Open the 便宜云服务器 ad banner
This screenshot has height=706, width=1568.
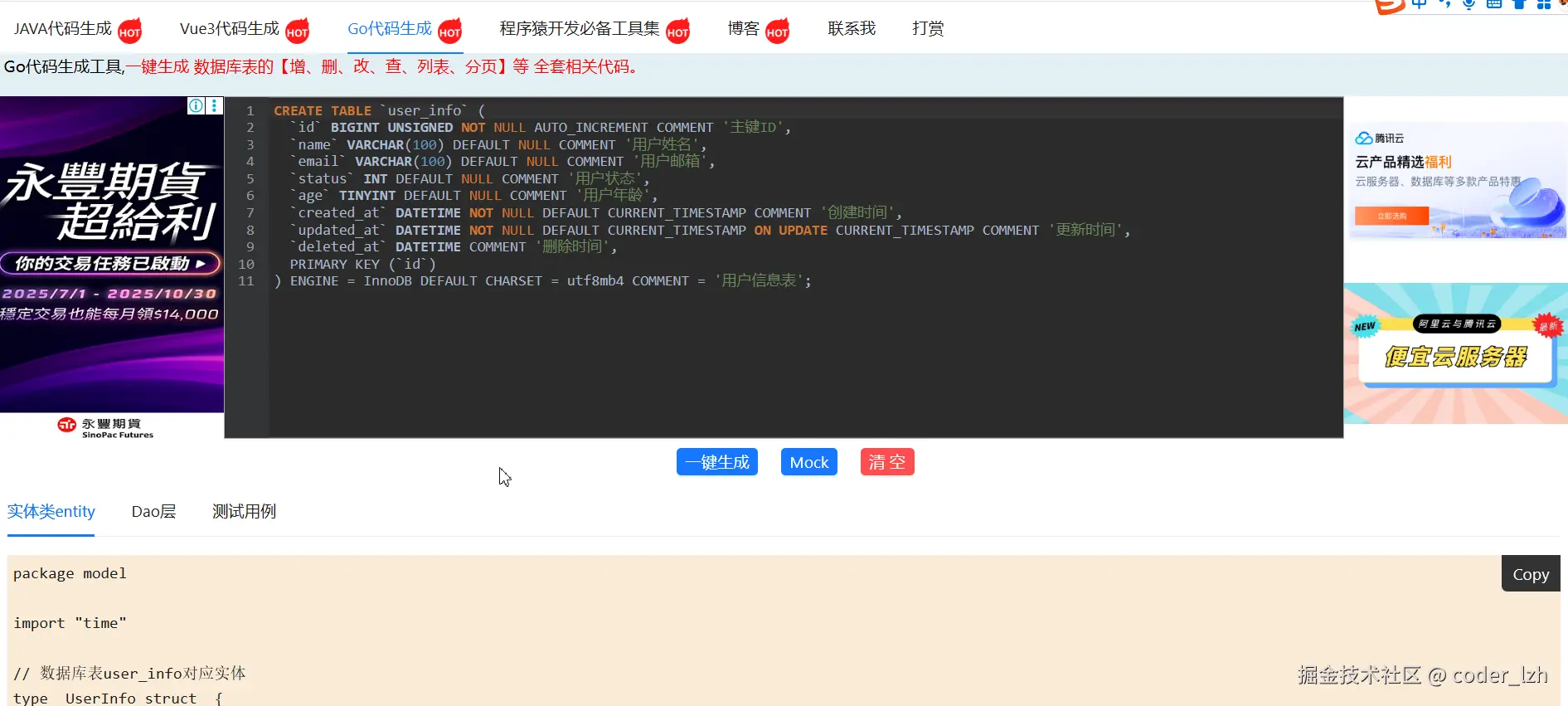(x=1455, y=353)
